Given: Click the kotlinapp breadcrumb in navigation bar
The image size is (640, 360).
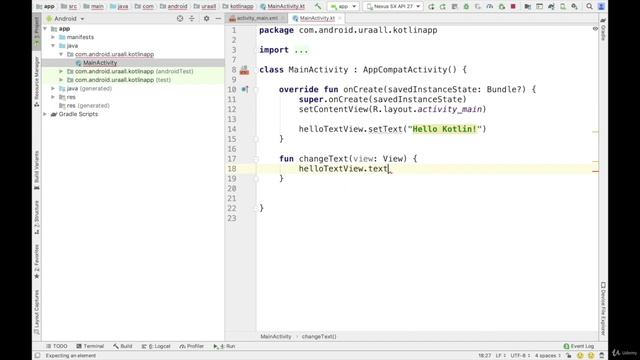Looking at the screenshot, I should 238,7.
